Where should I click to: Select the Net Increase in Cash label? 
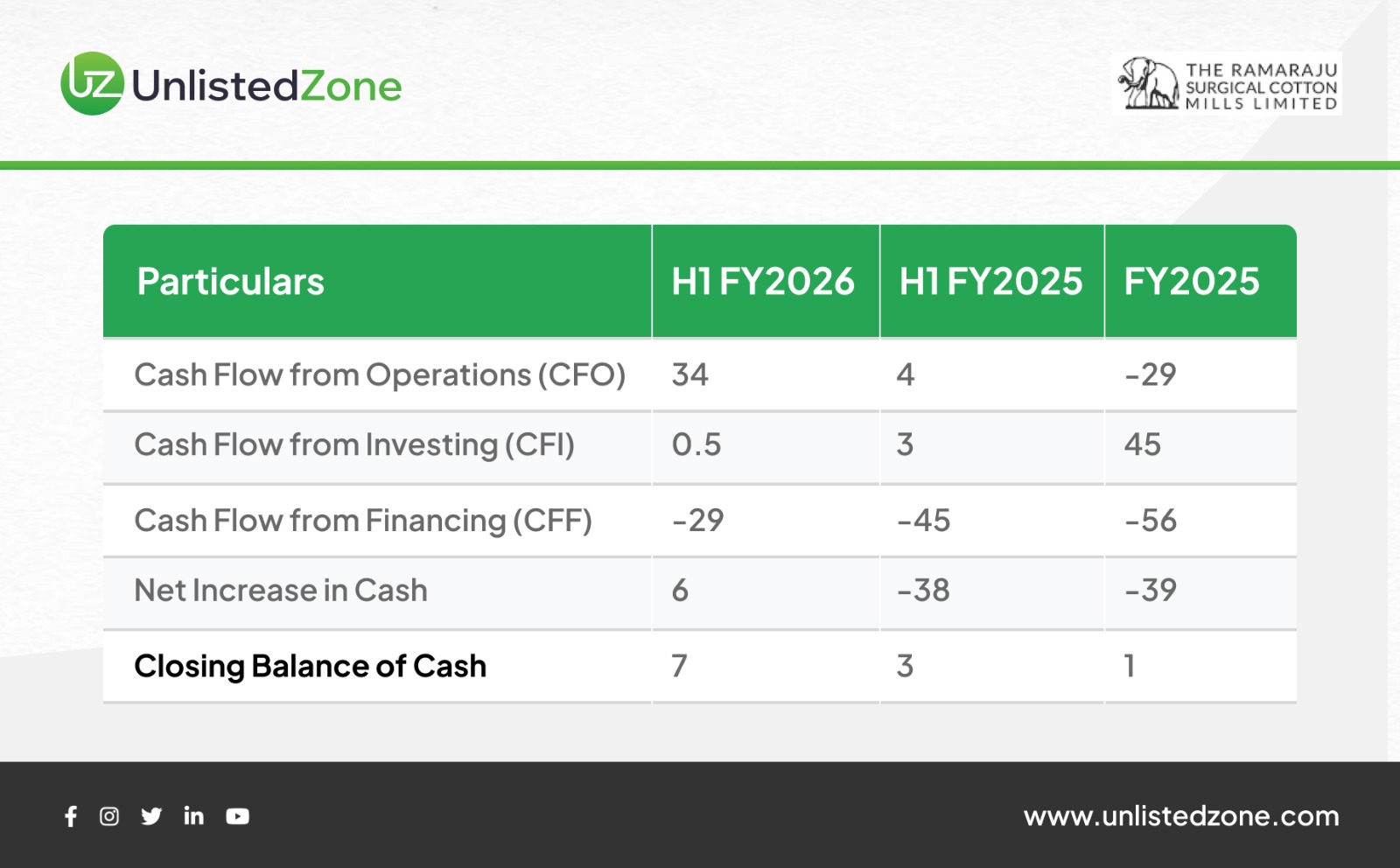point(281,591)
